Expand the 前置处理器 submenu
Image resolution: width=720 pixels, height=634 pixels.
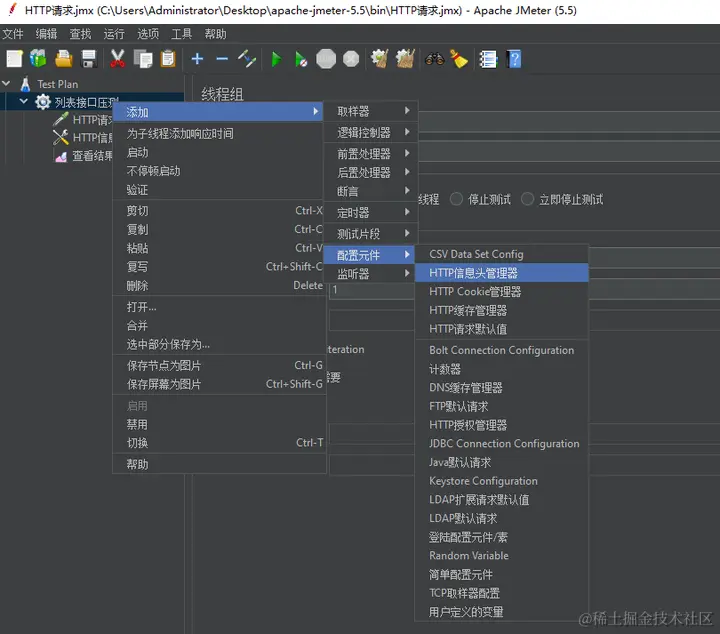[371, 153]
